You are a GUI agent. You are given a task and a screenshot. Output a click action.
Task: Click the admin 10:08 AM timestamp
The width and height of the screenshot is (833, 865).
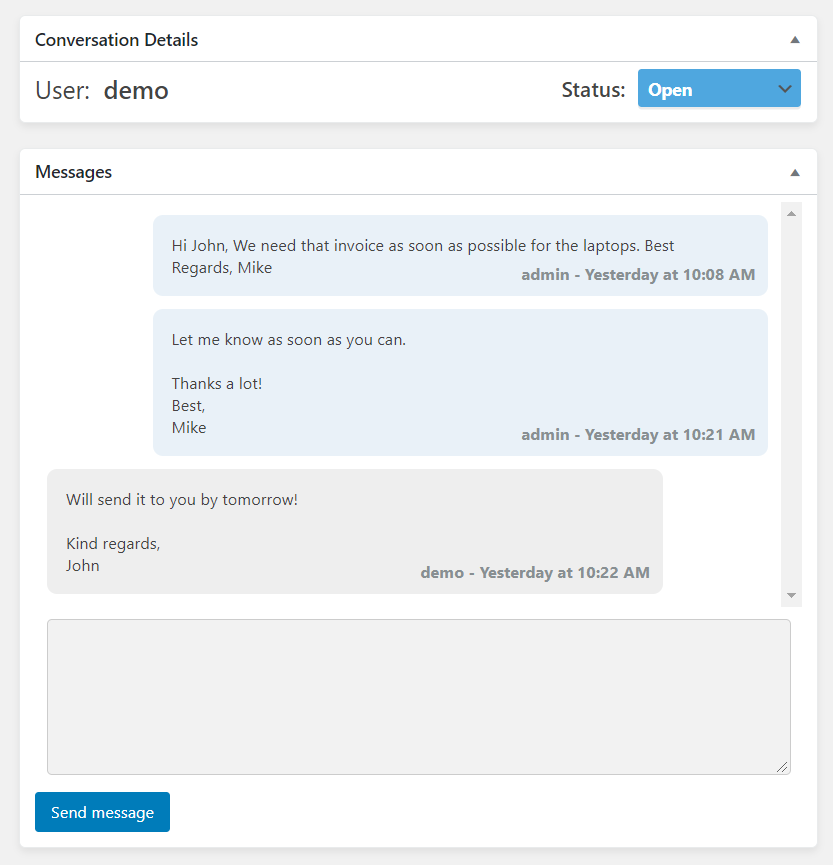click(638, 275)
